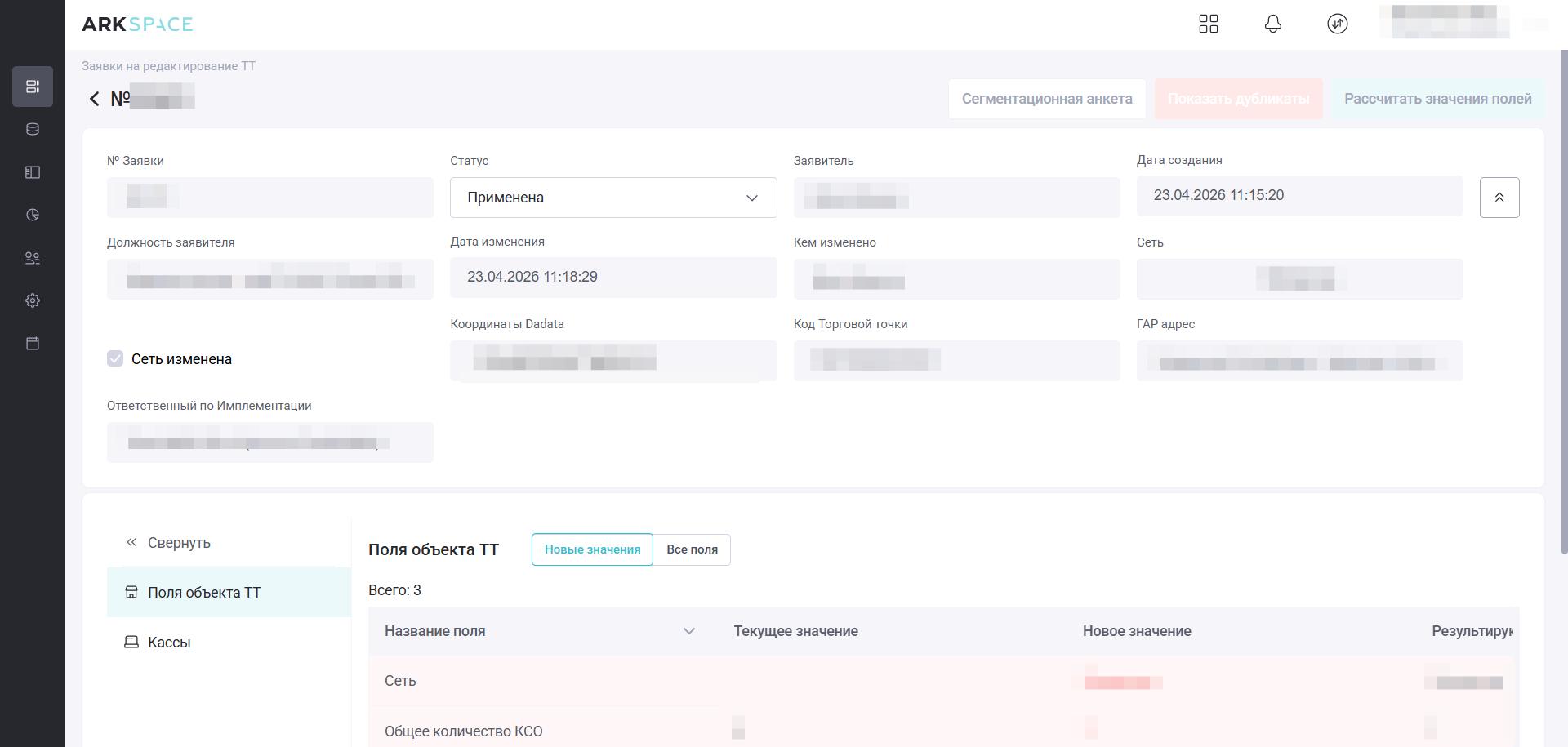Viewport: 1568px width, 747px height.
Task: Click 'Сегментационная анкета' button
Action: [1046, 99]
